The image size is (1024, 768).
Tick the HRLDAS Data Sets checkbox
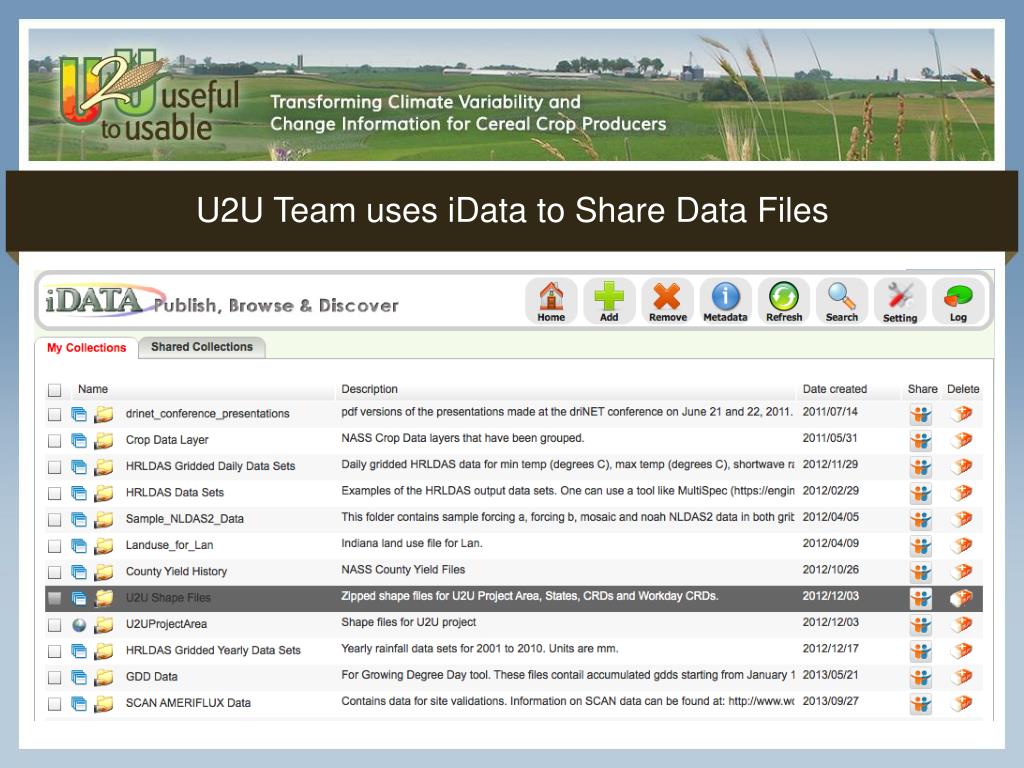point(54,492)
